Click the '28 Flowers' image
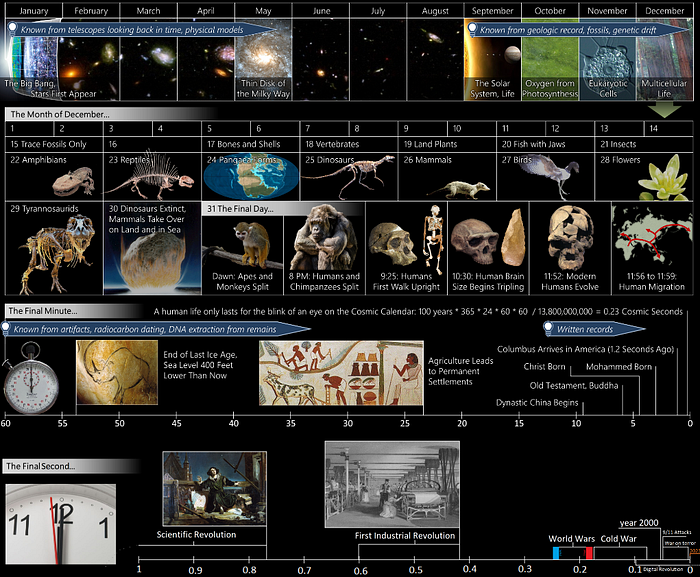 663,178
